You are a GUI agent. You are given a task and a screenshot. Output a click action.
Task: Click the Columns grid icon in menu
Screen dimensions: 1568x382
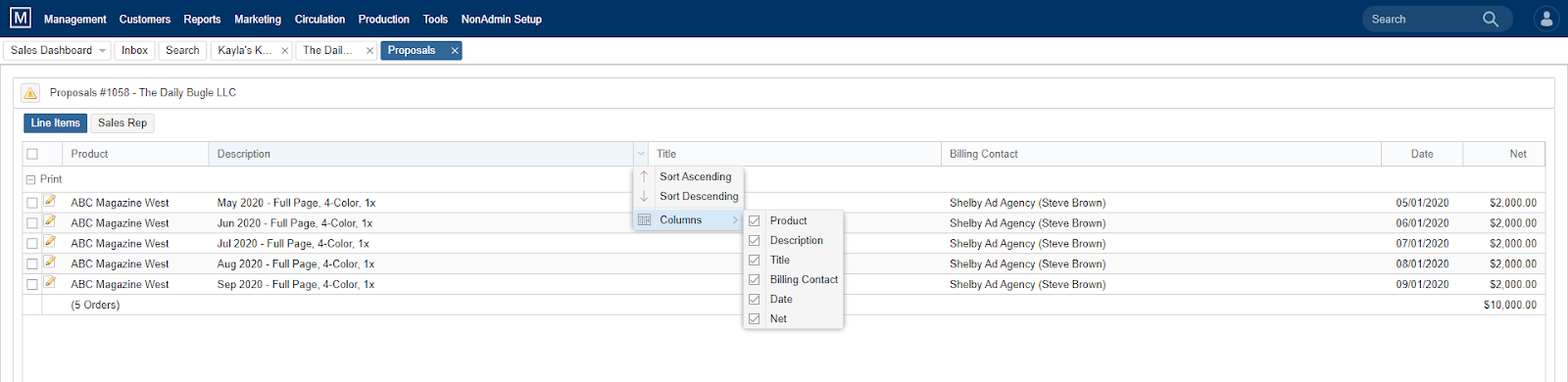[x=644, y=220]
